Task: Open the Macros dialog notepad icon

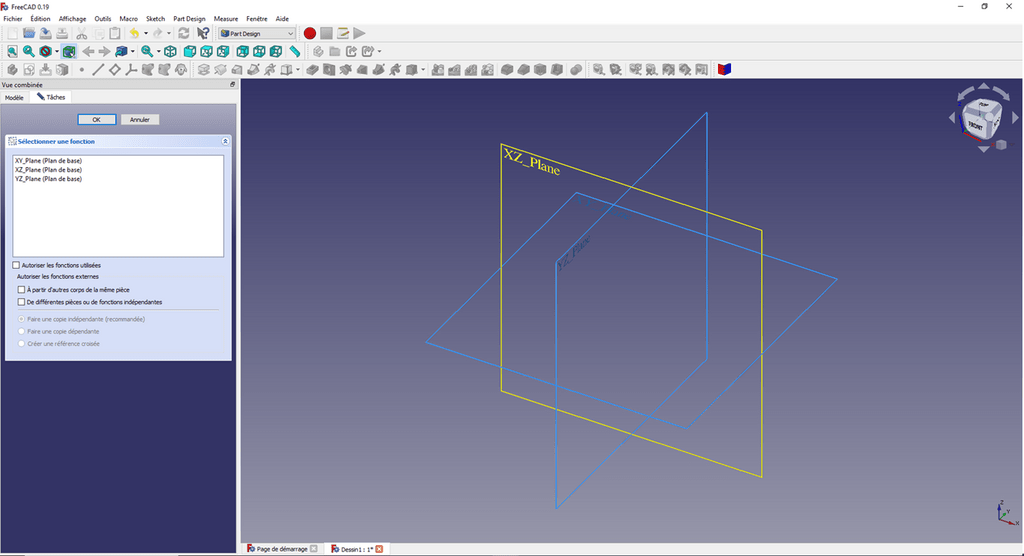Action: [x=343, y=33]
